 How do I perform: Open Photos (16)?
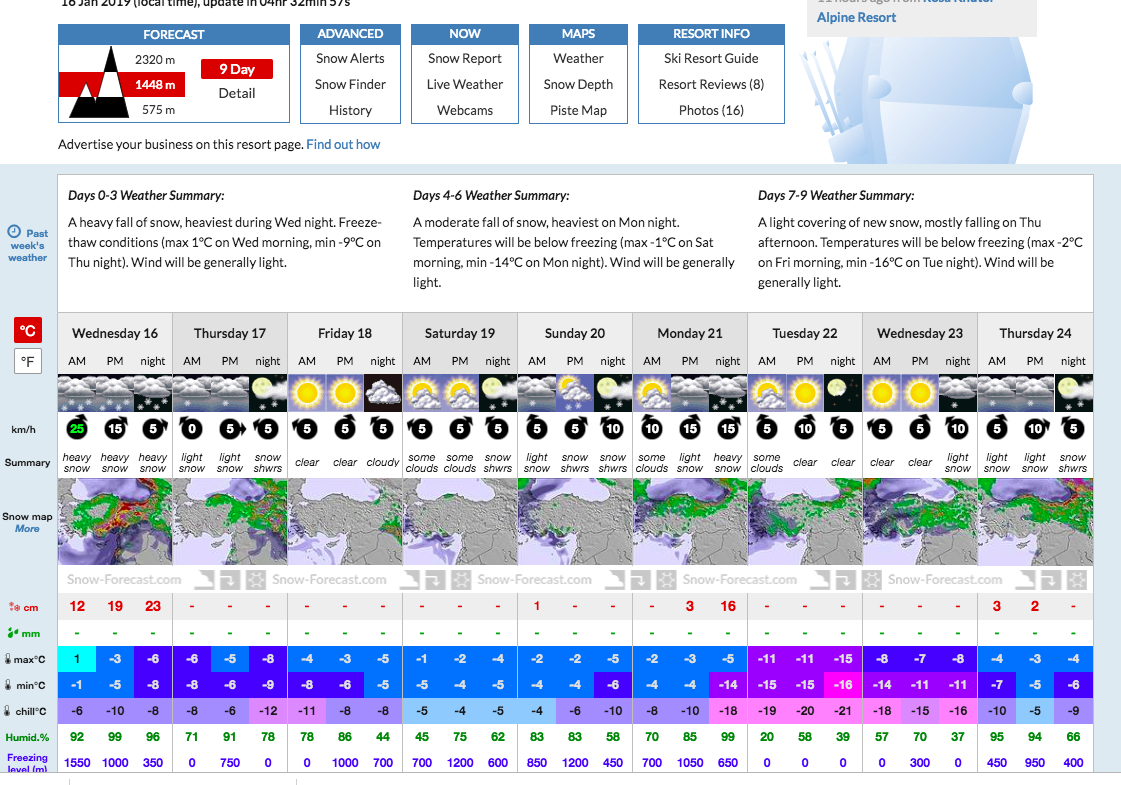[x=711, y=110]
